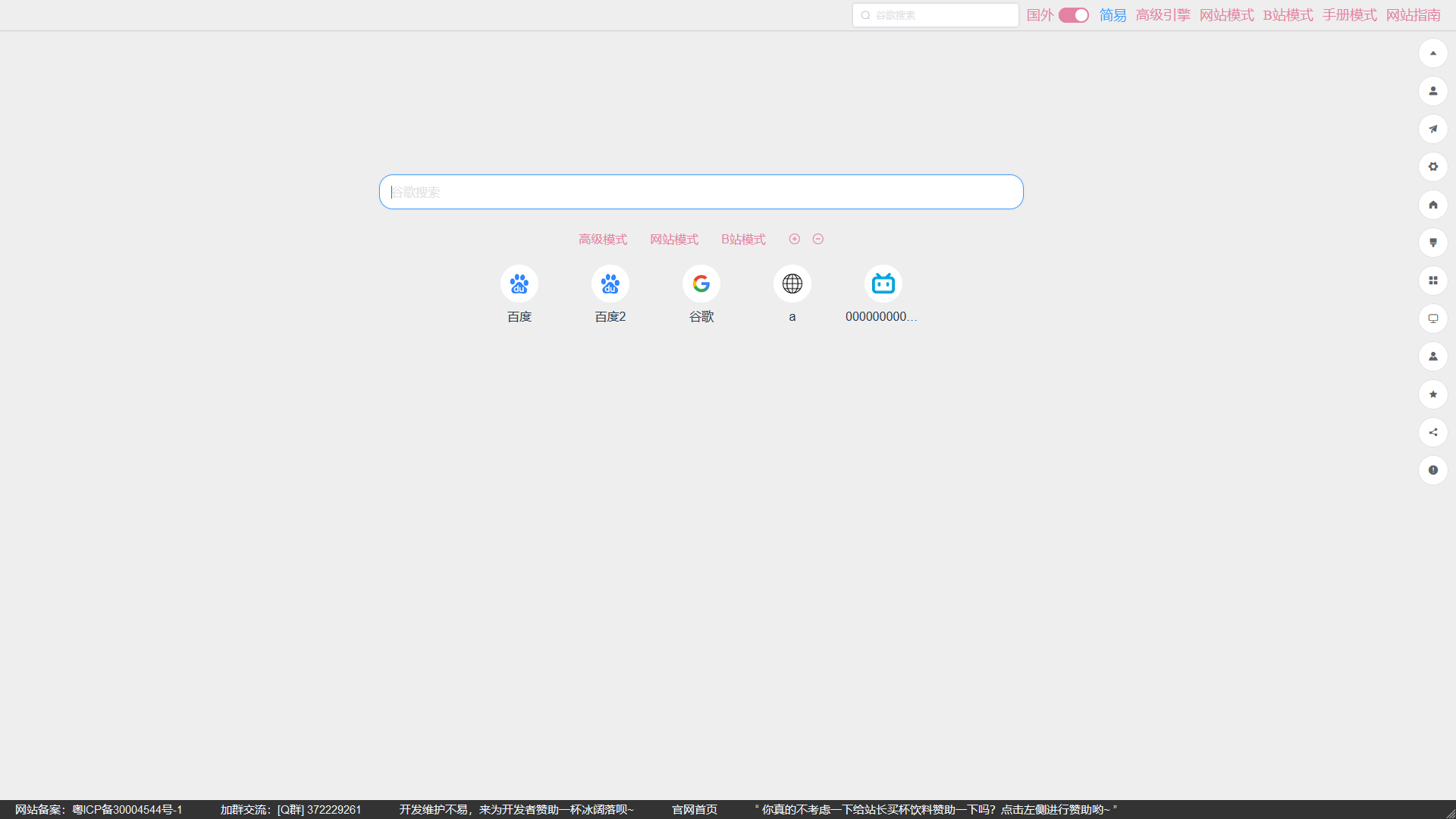
Task: Click the paint brush theme icon
Action: 1432,243
